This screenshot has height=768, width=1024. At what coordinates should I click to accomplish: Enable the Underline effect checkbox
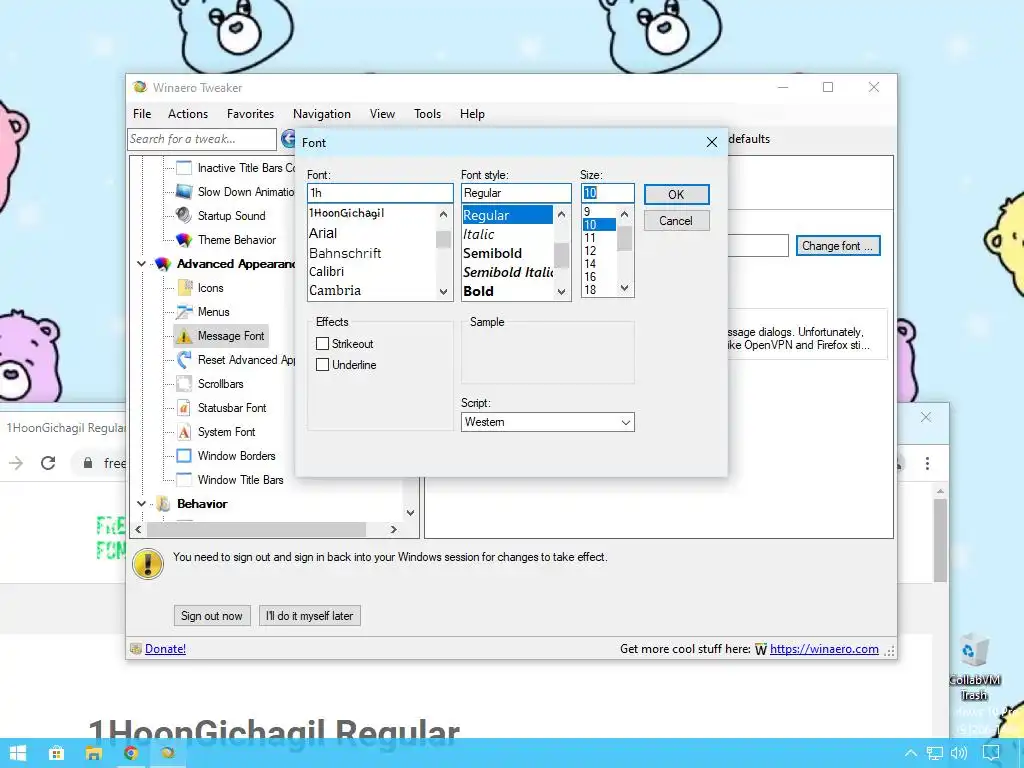coord(322,365)
